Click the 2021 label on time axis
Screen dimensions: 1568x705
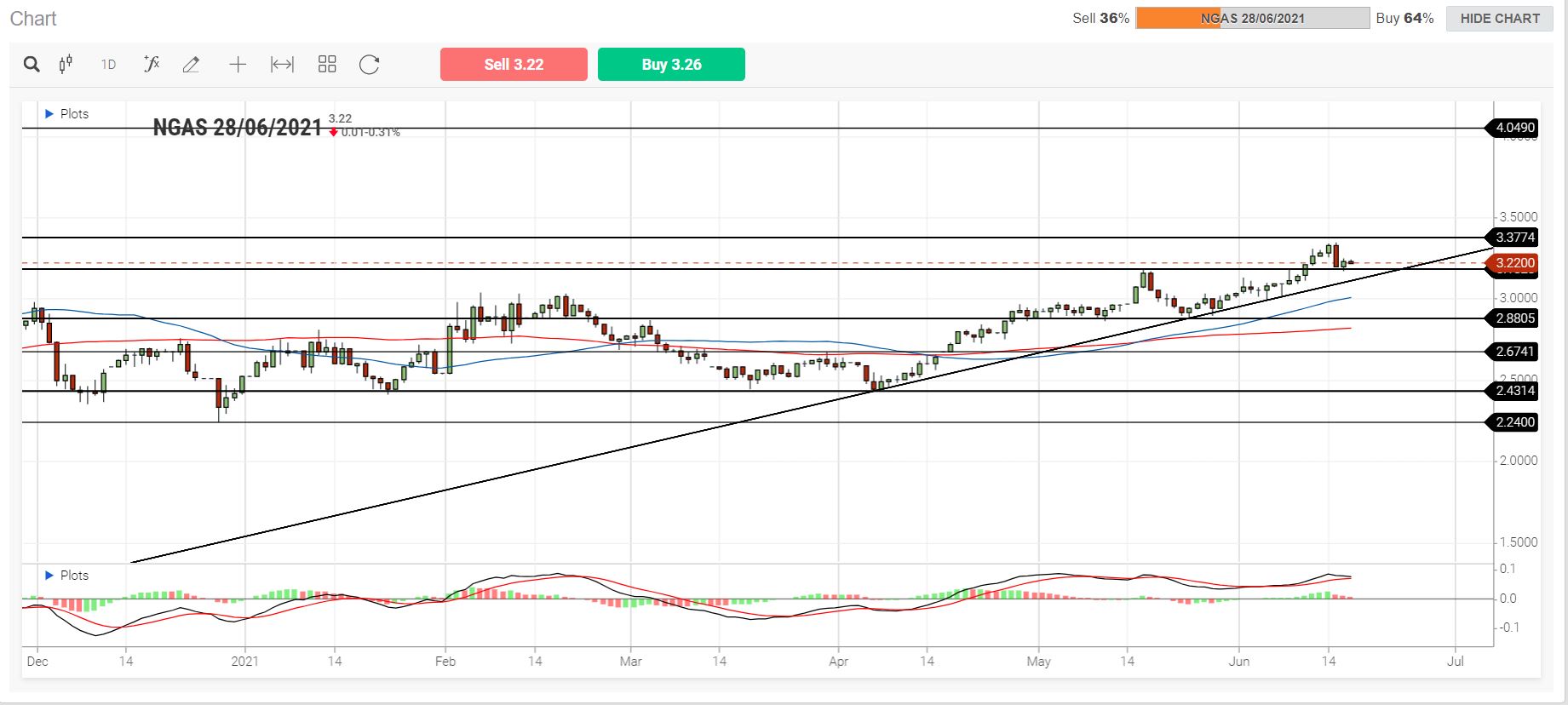pos(245,661)
